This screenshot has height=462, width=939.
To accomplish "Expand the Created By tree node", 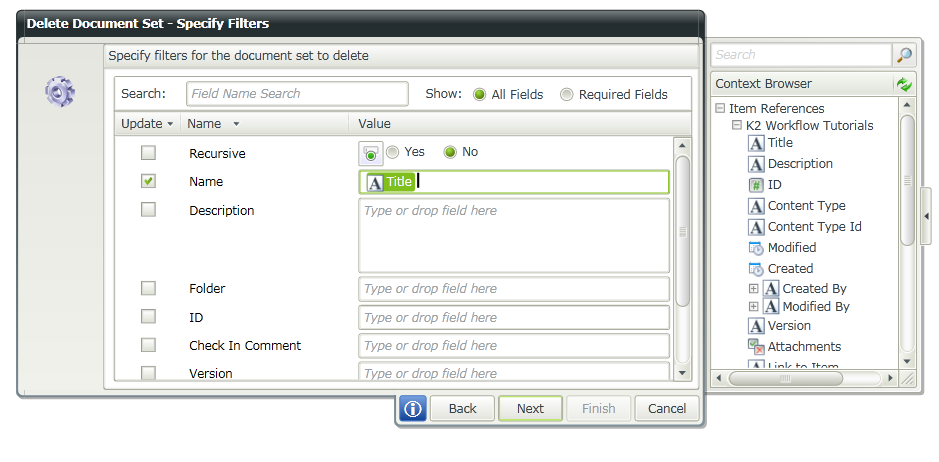I will (x=754, y=289).
